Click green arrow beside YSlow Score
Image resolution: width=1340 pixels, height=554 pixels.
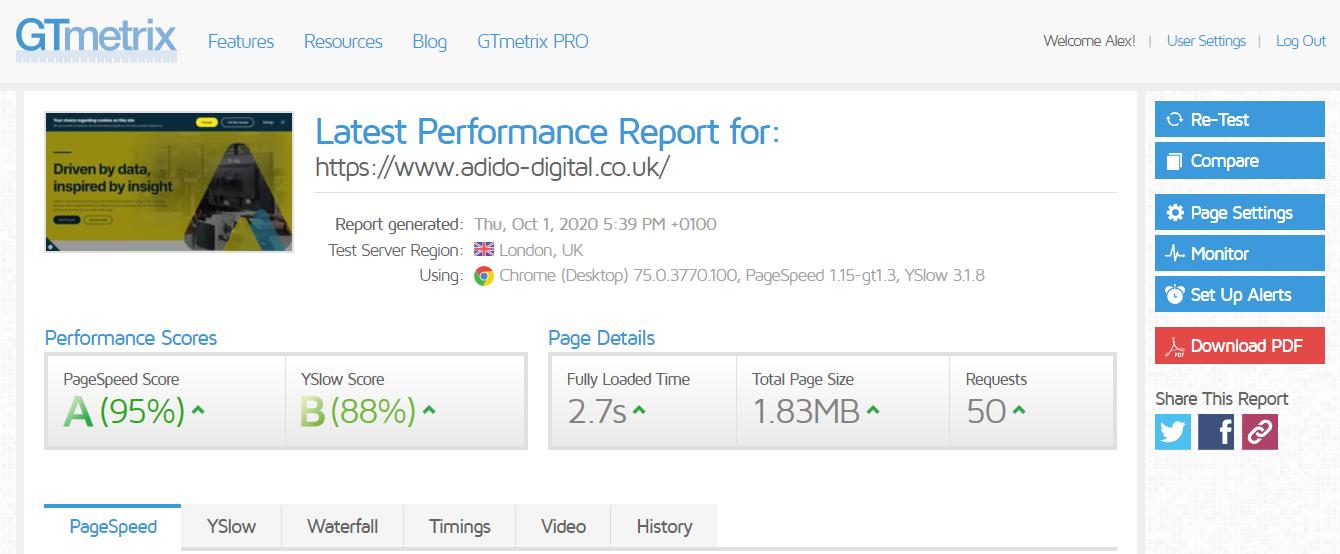pos(429,410)
